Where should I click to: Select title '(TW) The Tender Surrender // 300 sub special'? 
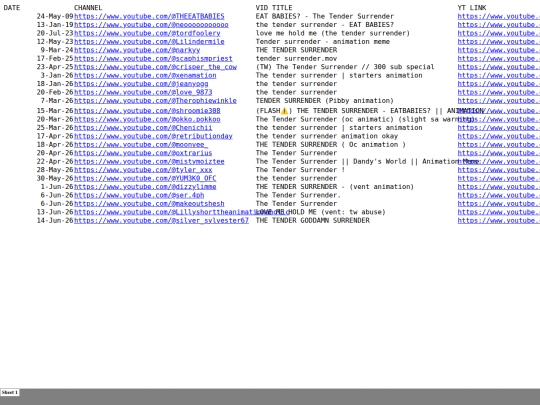coord(345,67)
